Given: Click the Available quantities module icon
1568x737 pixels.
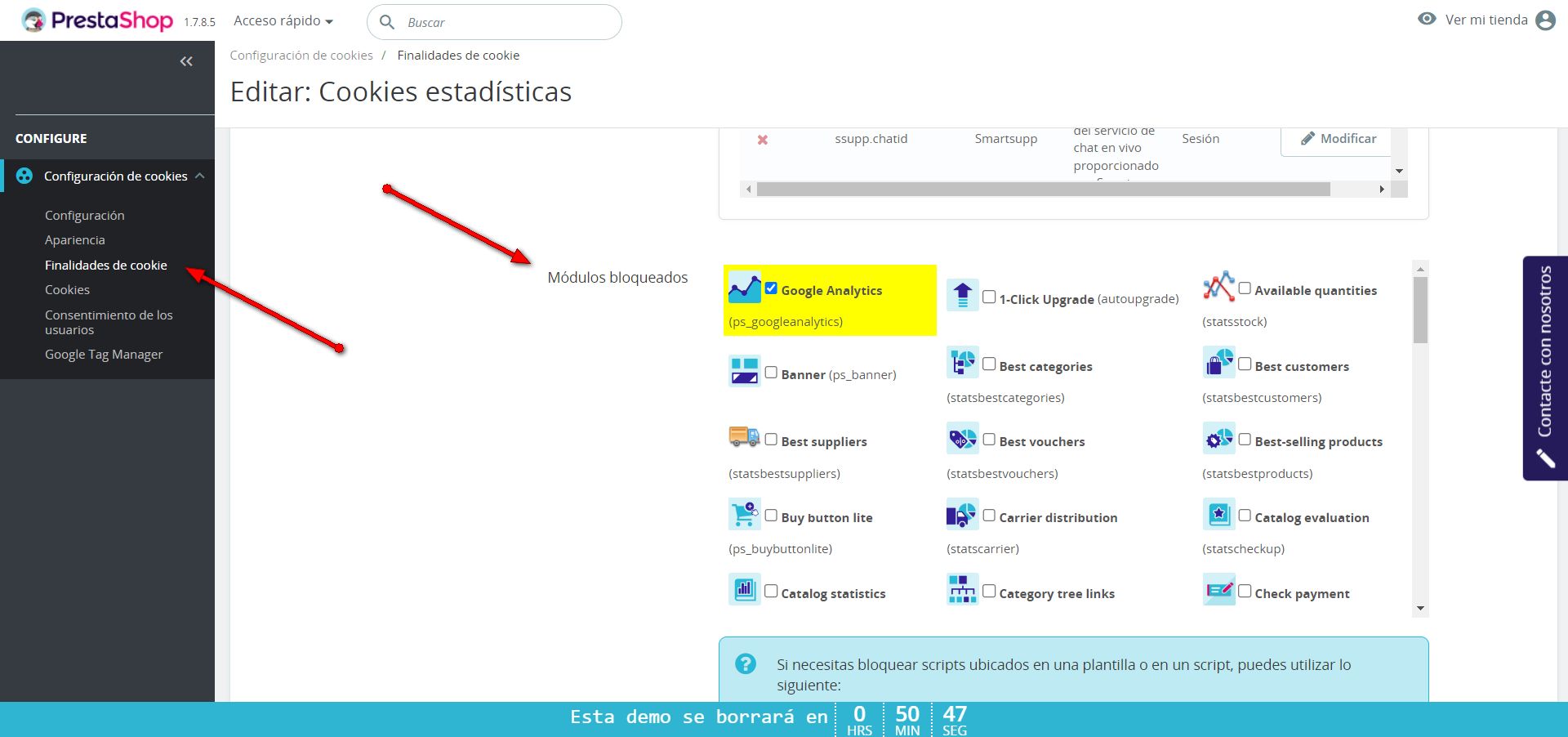Looking at the screenshot, I should click(1218, 287).
